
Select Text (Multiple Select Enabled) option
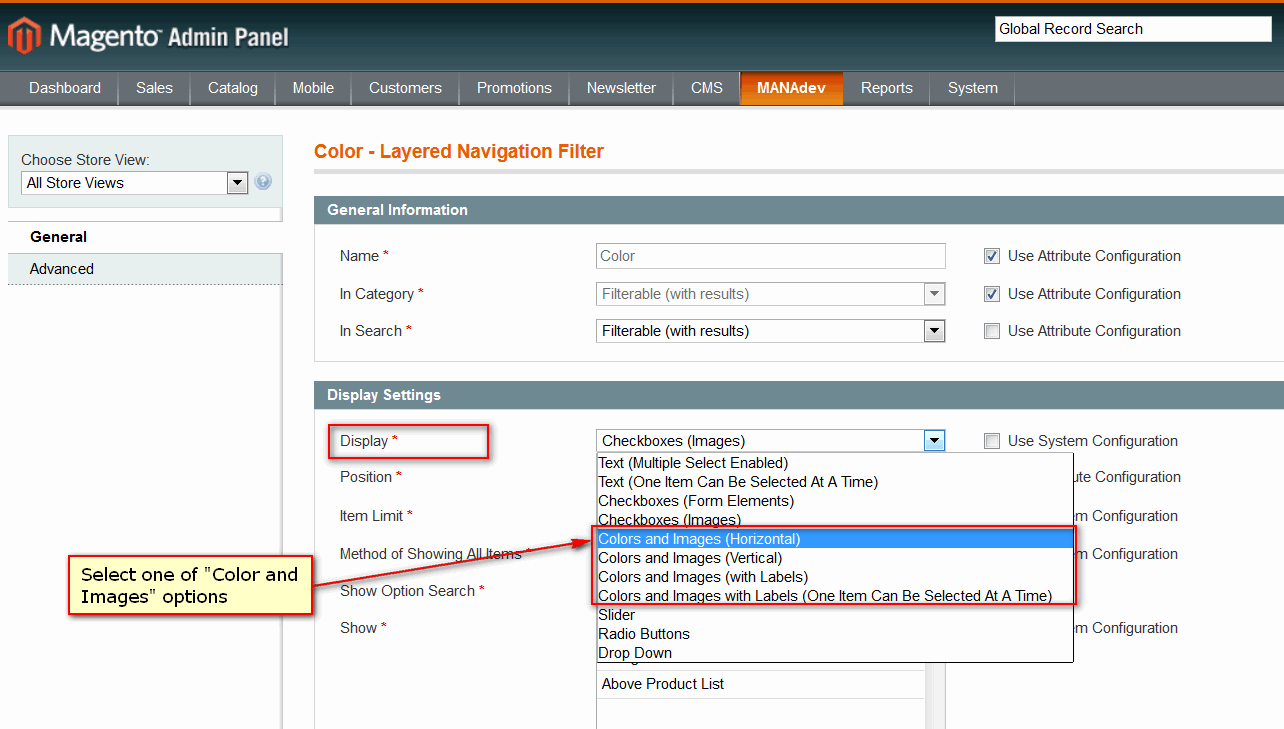point(835,463)
